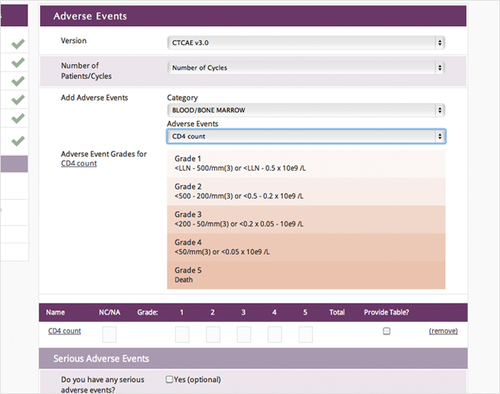Click the third green checkmark in sidebar
The image size is (500, 394).
pos(18,81)
